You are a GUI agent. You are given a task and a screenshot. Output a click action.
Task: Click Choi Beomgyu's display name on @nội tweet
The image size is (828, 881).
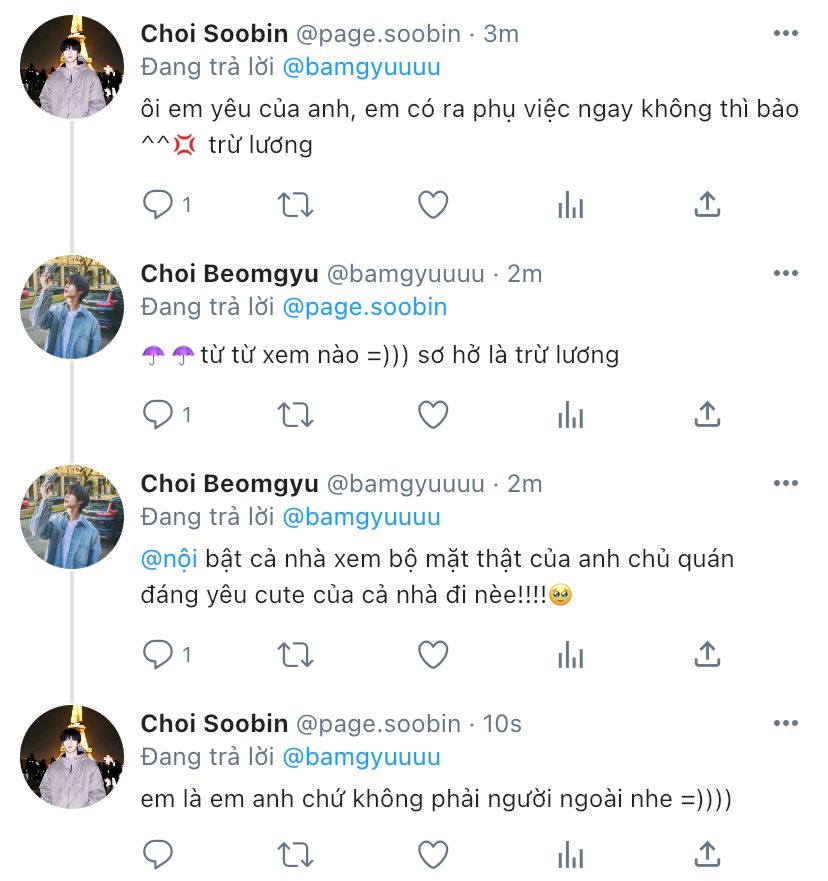tap(229, 484)
